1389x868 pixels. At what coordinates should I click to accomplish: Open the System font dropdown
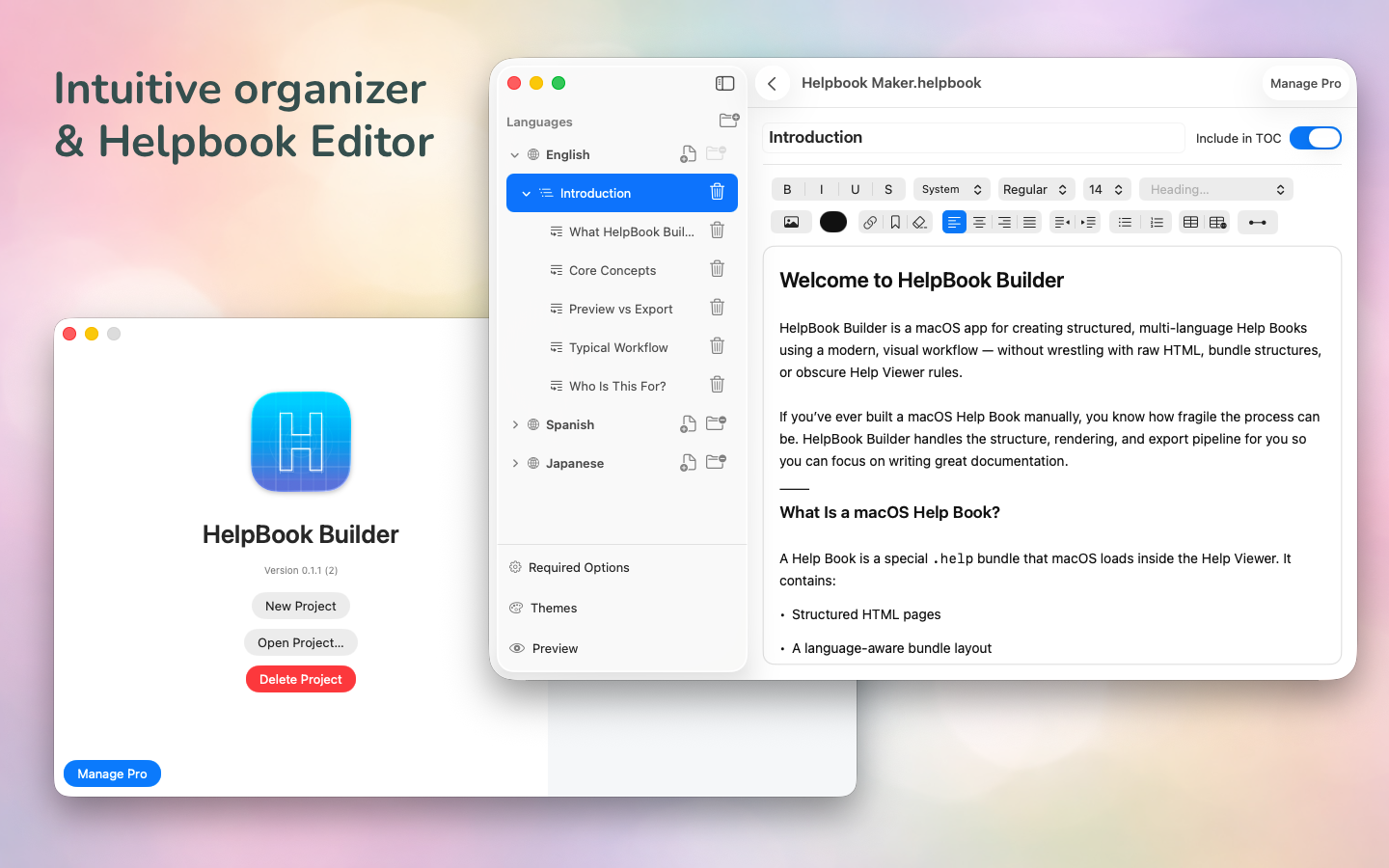(950, 189)
